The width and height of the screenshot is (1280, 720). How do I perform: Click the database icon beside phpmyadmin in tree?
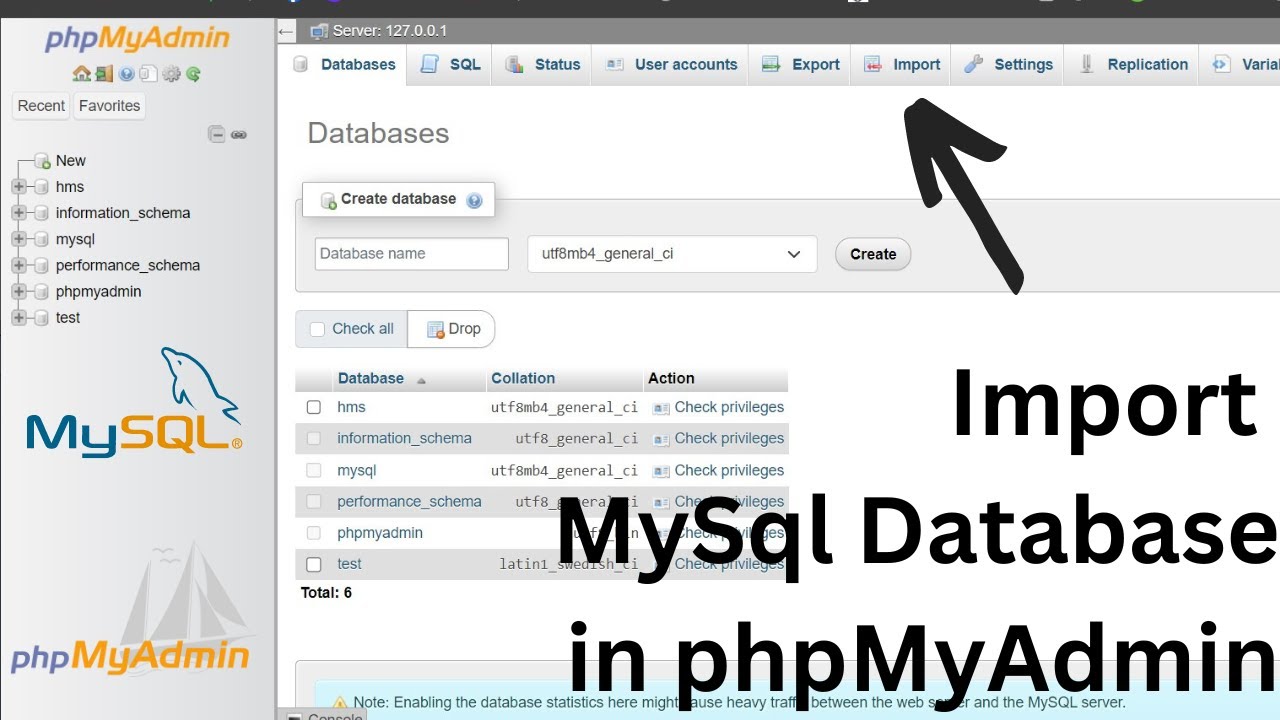[x=41, y=291]
